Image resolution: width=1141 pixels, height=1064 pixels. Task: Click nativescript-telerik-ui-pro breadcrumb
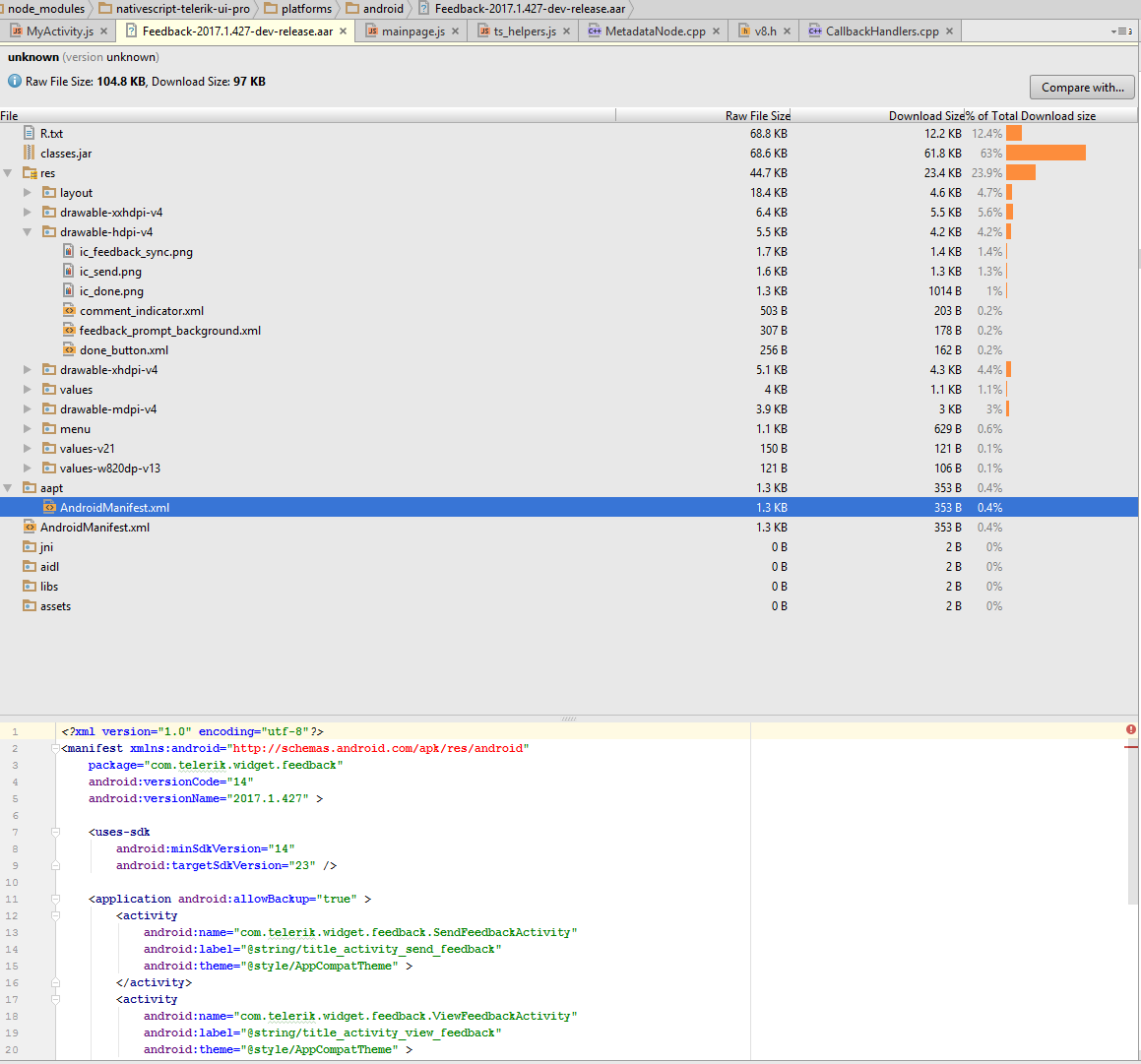(x=183, y=9)
